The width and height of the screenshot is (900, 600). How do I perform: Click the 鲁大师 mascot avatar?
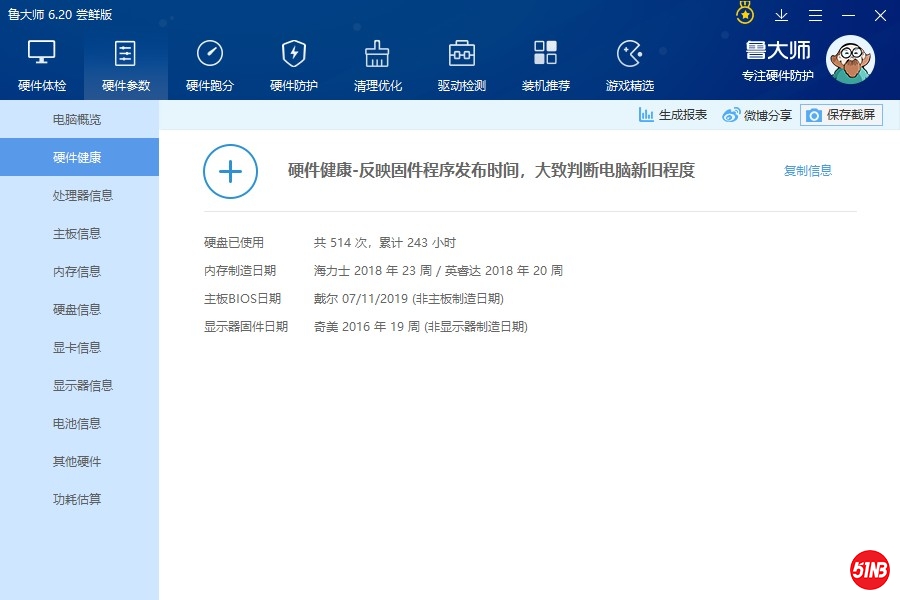pos(849,60)
